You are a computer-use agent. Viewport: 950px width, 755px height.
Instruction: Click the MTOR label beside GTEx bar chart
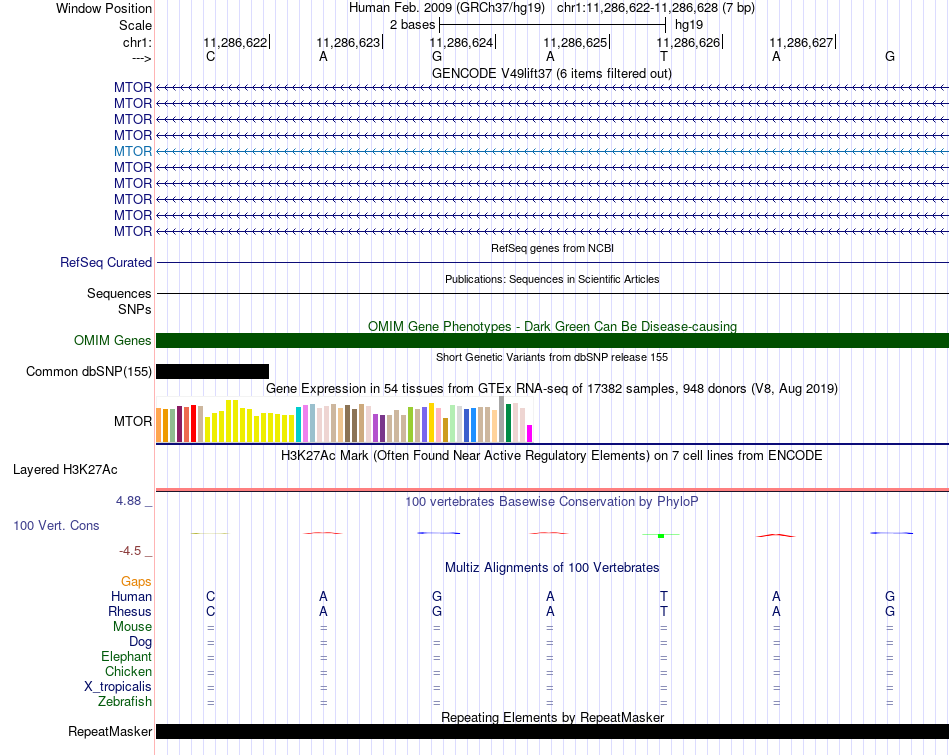133,421
